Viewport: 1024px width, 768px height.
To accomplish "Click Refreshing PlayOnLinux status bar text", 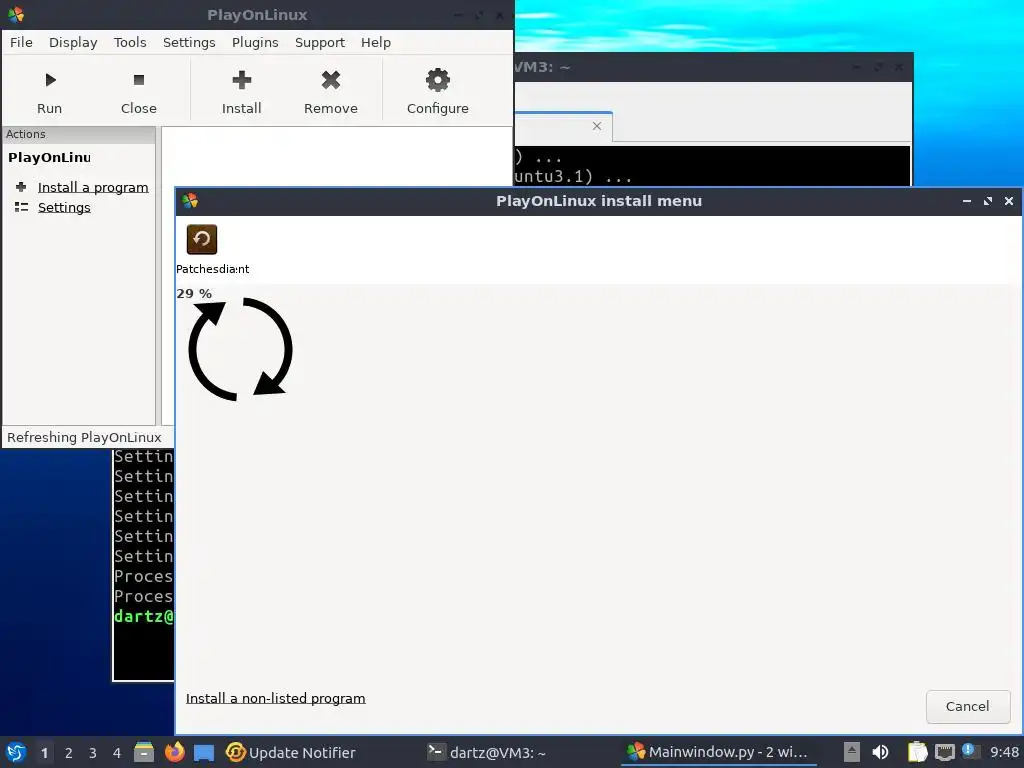I will (x=84, y=438).
